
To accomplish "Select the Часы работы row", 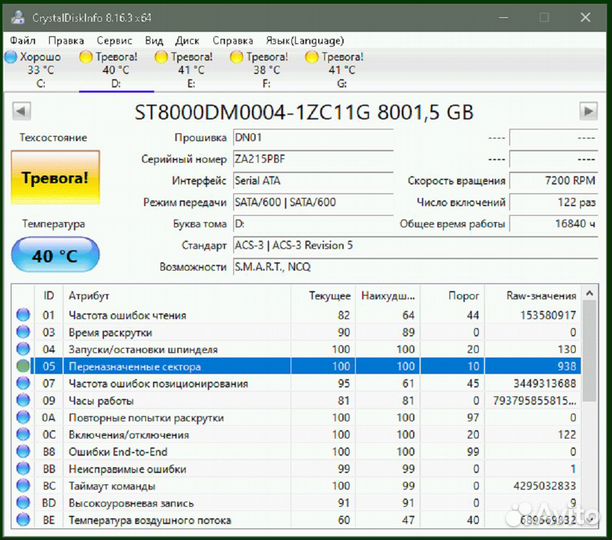I will 297,400.
